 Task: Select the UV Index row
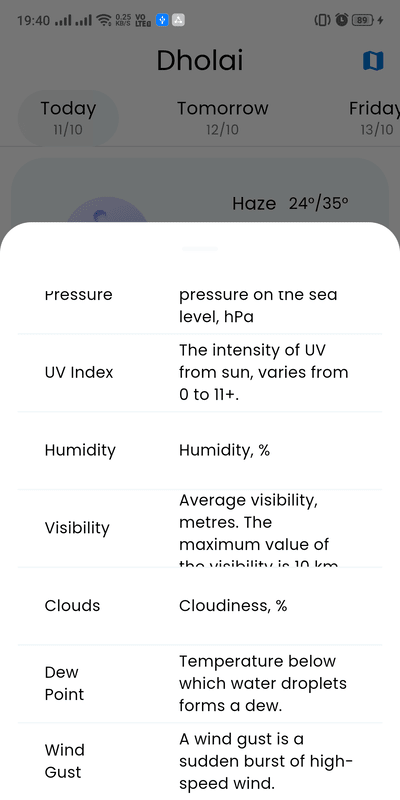(200, 372)
